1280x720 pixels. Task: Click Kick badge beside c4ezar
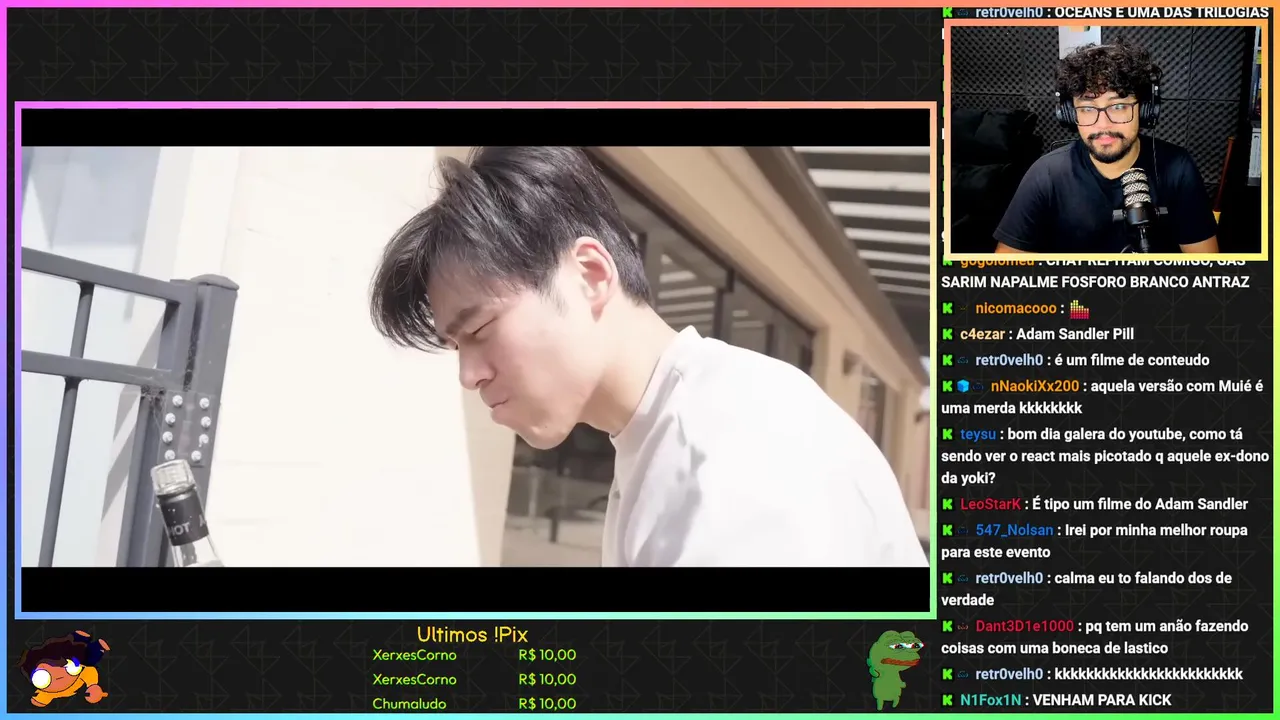coord(947,334)
